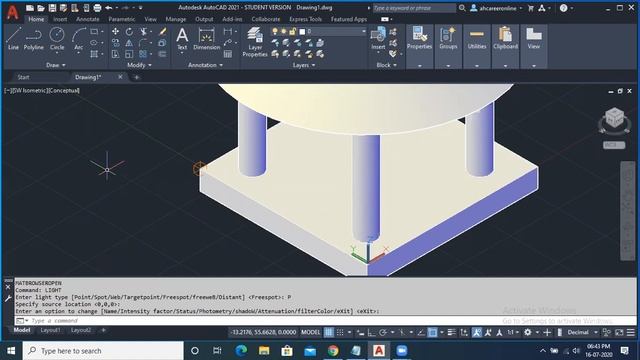Open the current layer dropdown list

(x=363, y=31)
